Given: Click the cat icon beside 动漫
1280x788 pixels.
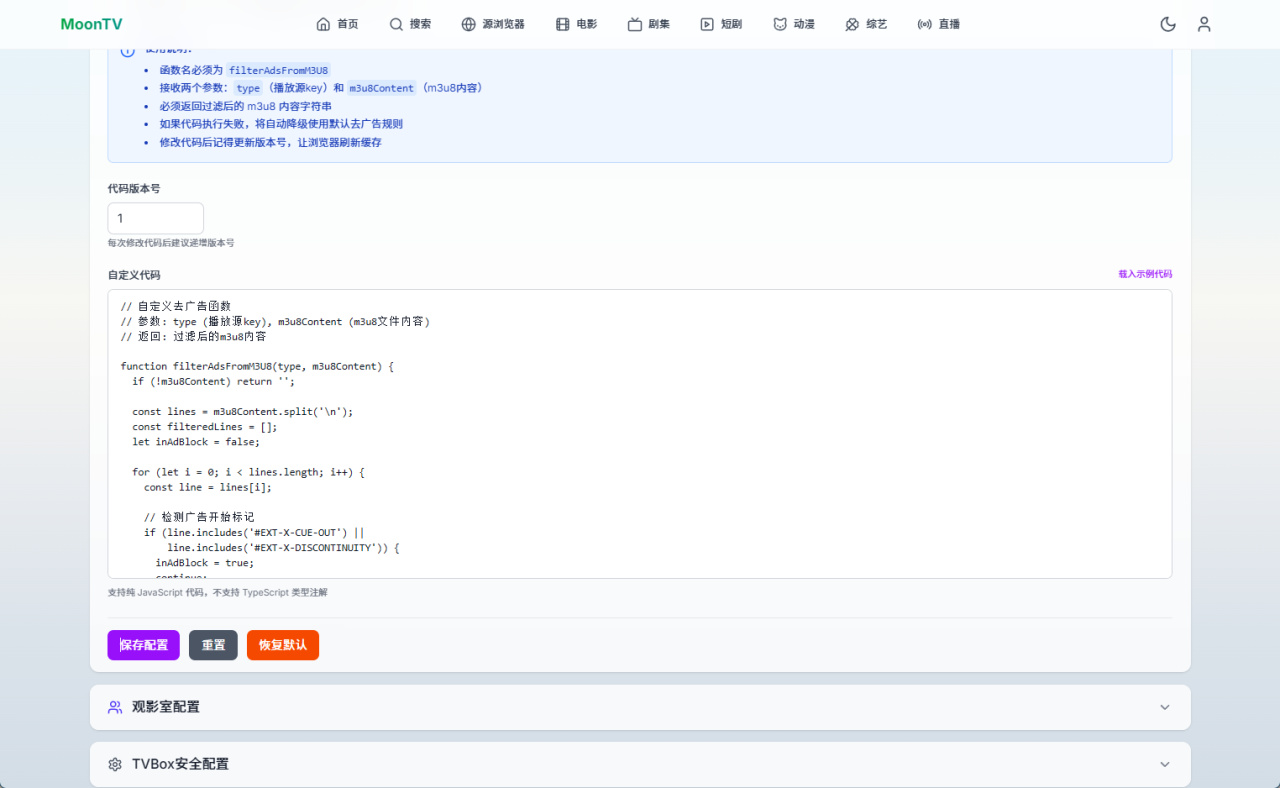Looking at the screenshot, I should [x=780, y=24].
